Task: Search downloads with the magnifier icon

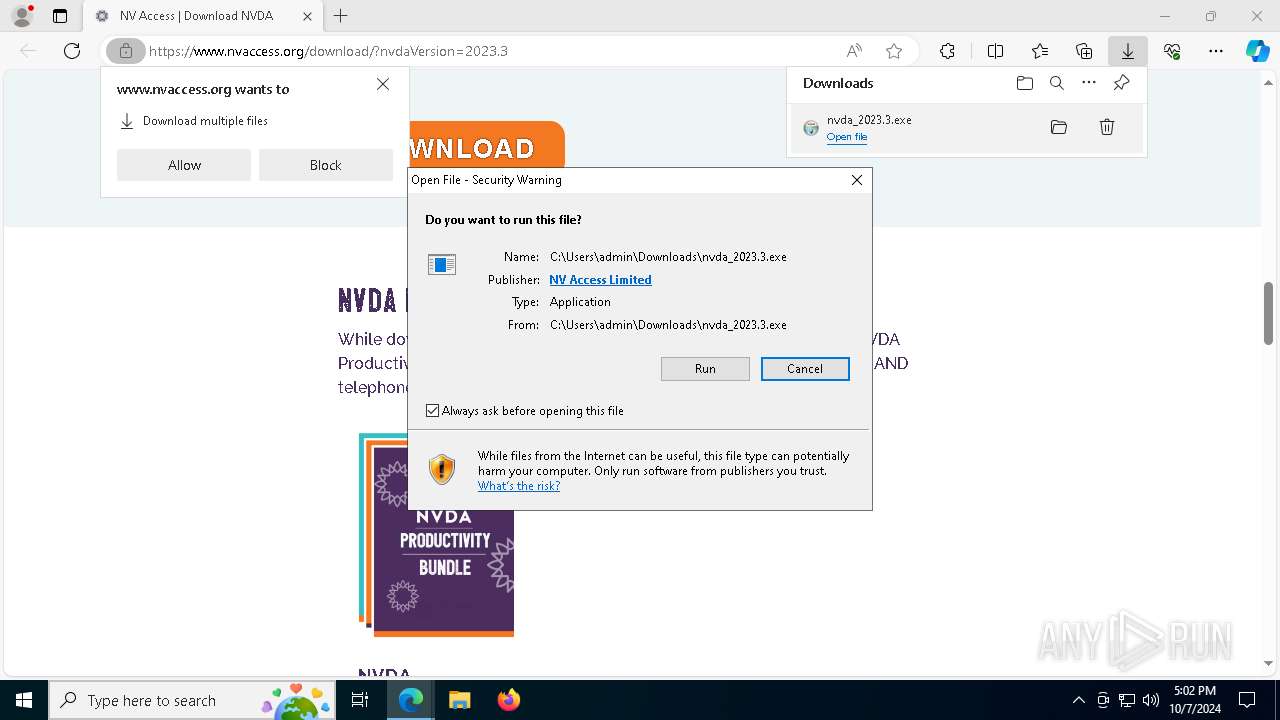Action: 1057,83
